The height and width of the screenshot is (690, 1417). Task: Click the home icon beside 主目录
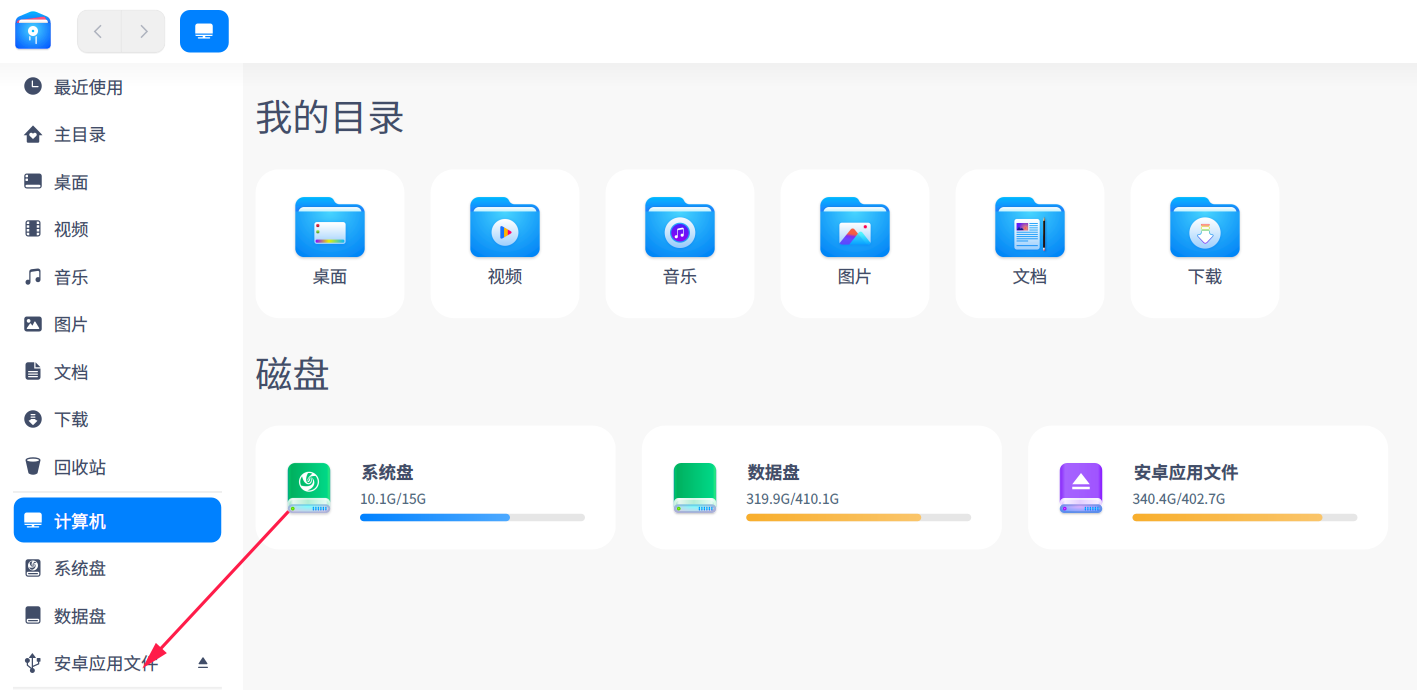pos(33,134)
